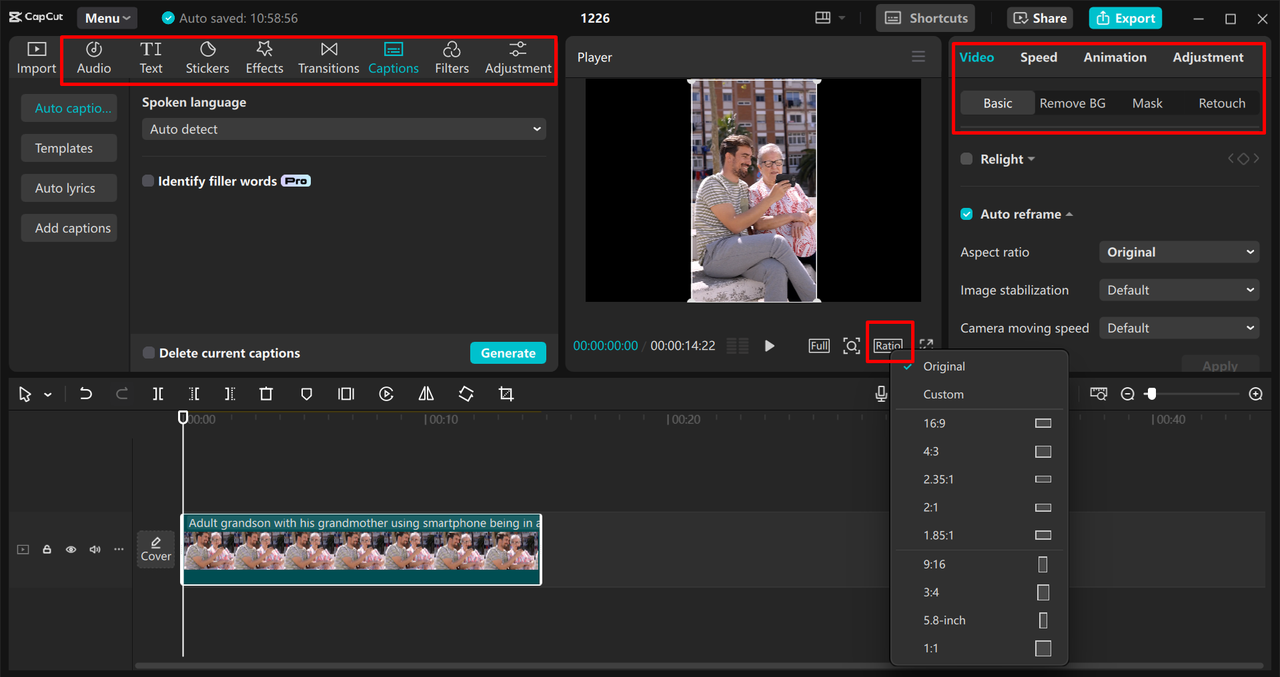Image resolution: width=1280 pixels, height=677 pixels.
Task: Open the Remove BG sub-tab
Action: 1072,103
